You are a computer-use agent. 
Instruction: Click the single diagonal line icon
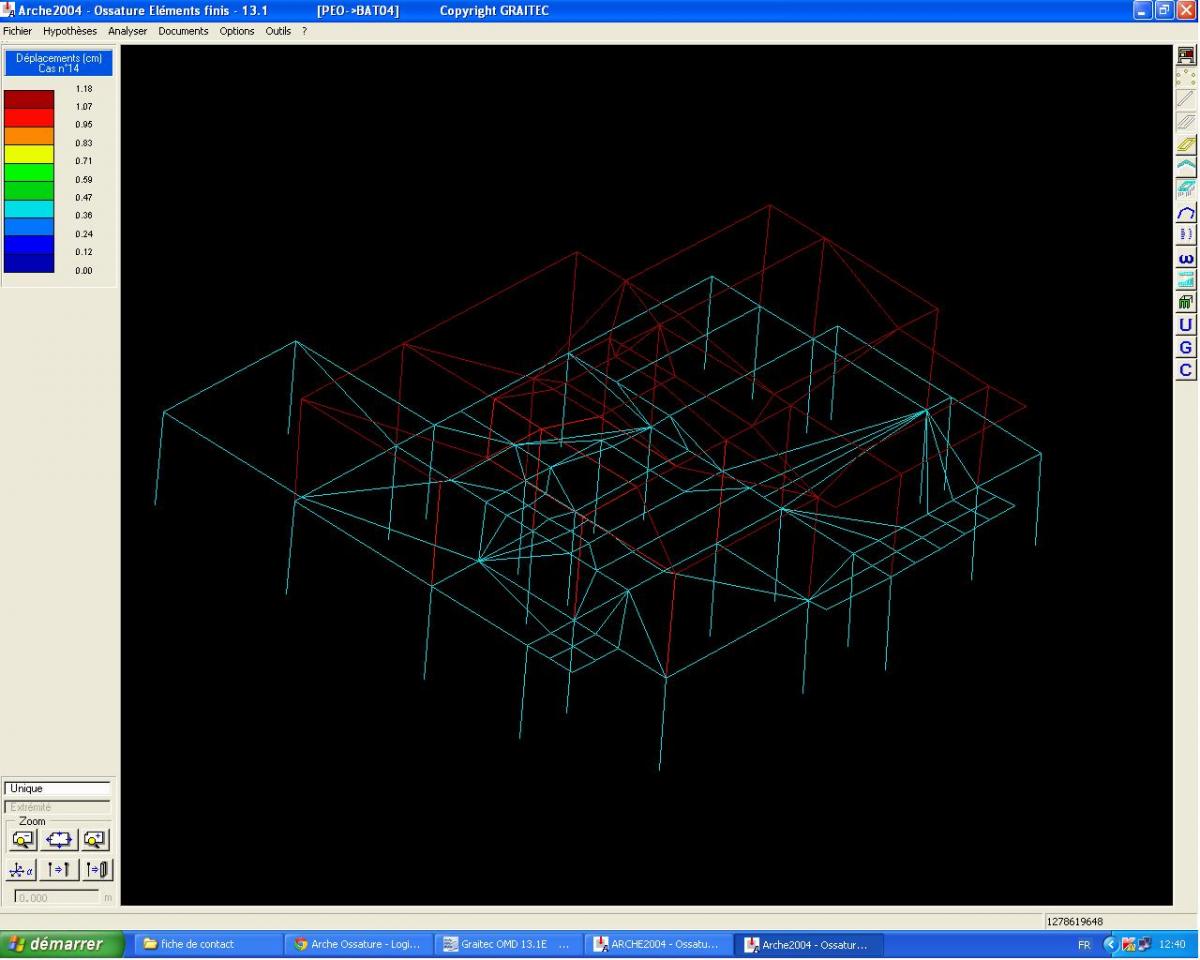tap(1186, 100)
